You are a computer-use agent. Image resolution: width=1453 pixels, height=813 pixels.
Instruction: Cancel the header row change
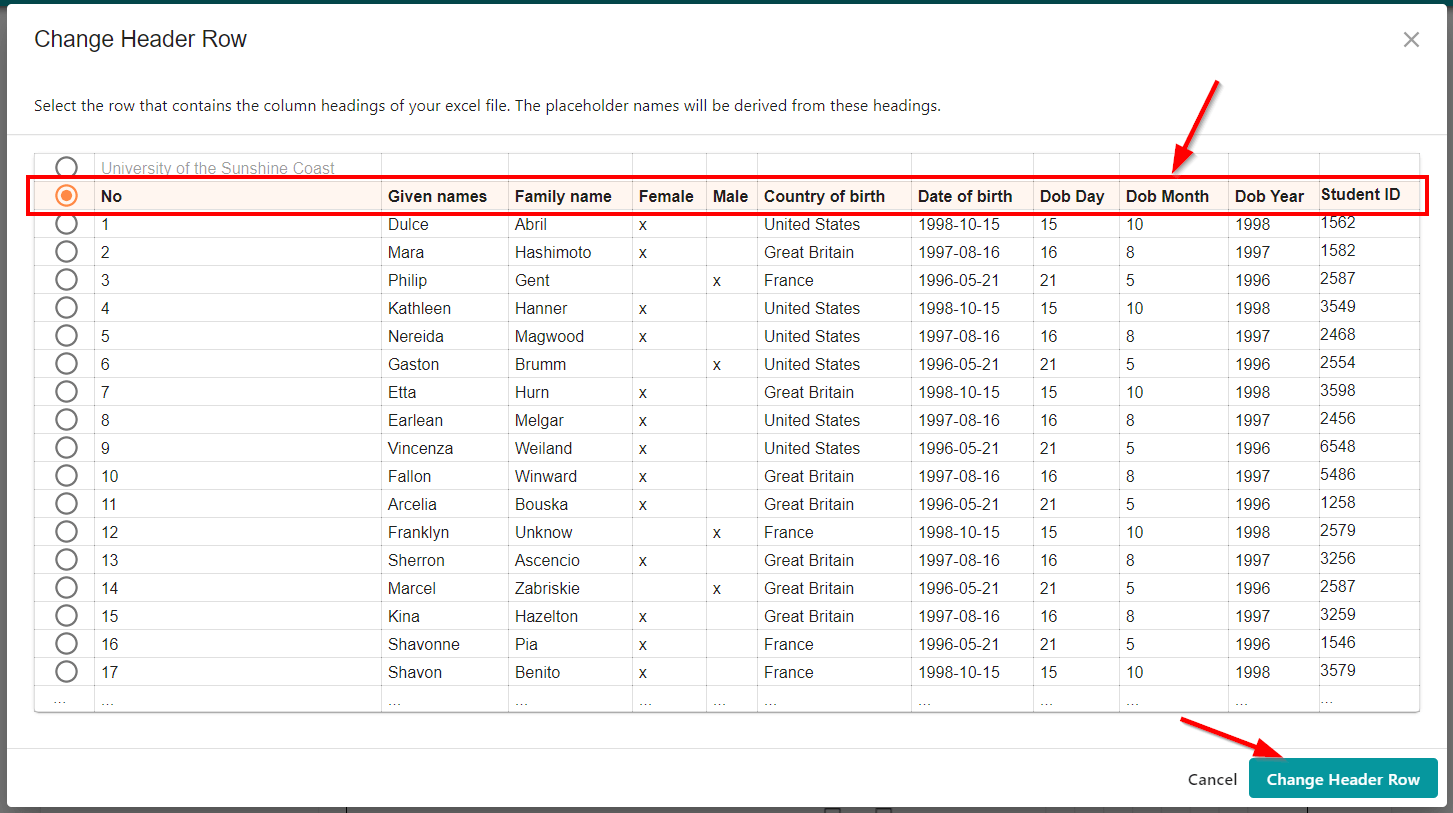click(1212, 779)
